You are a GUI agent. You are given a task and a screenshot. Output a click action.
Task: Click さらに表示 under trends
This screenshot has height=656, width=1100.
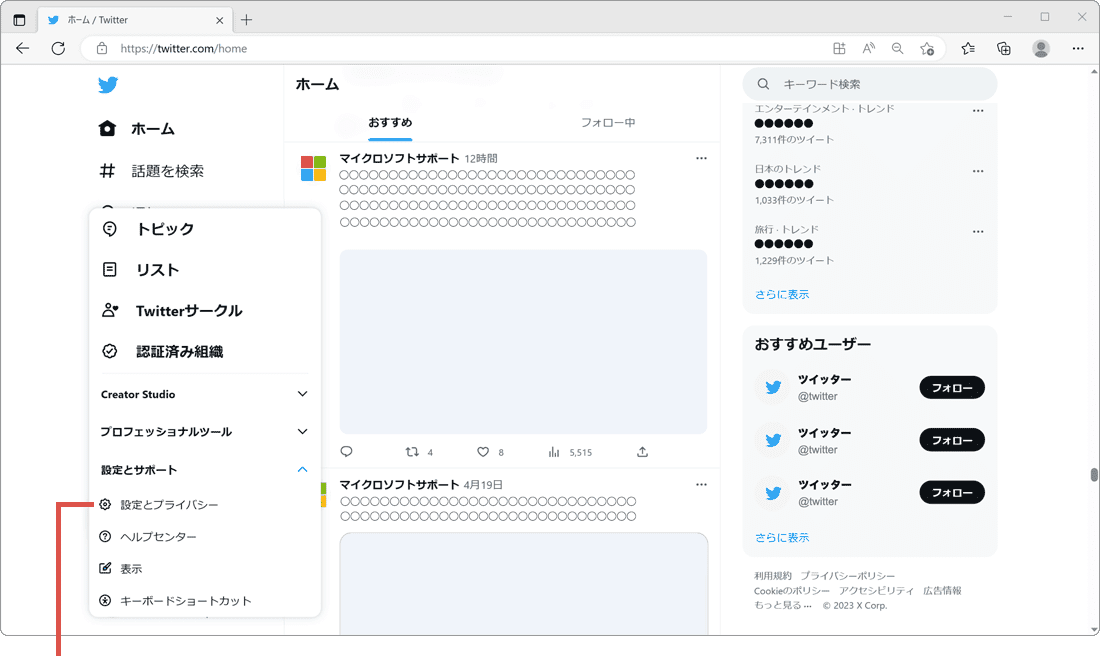(781, 294)
